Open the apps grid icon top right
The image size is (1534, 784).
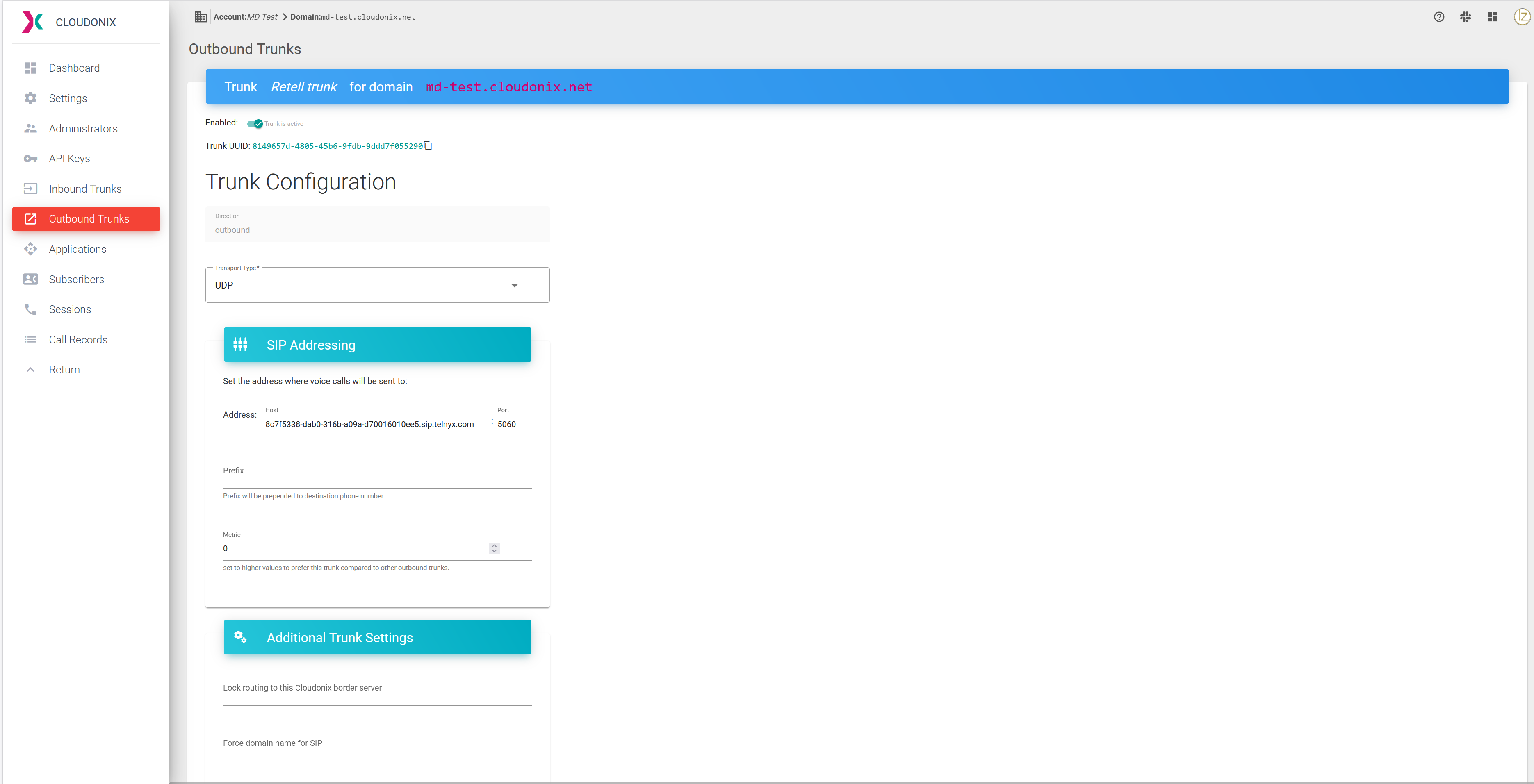[x=1492, y=17]
